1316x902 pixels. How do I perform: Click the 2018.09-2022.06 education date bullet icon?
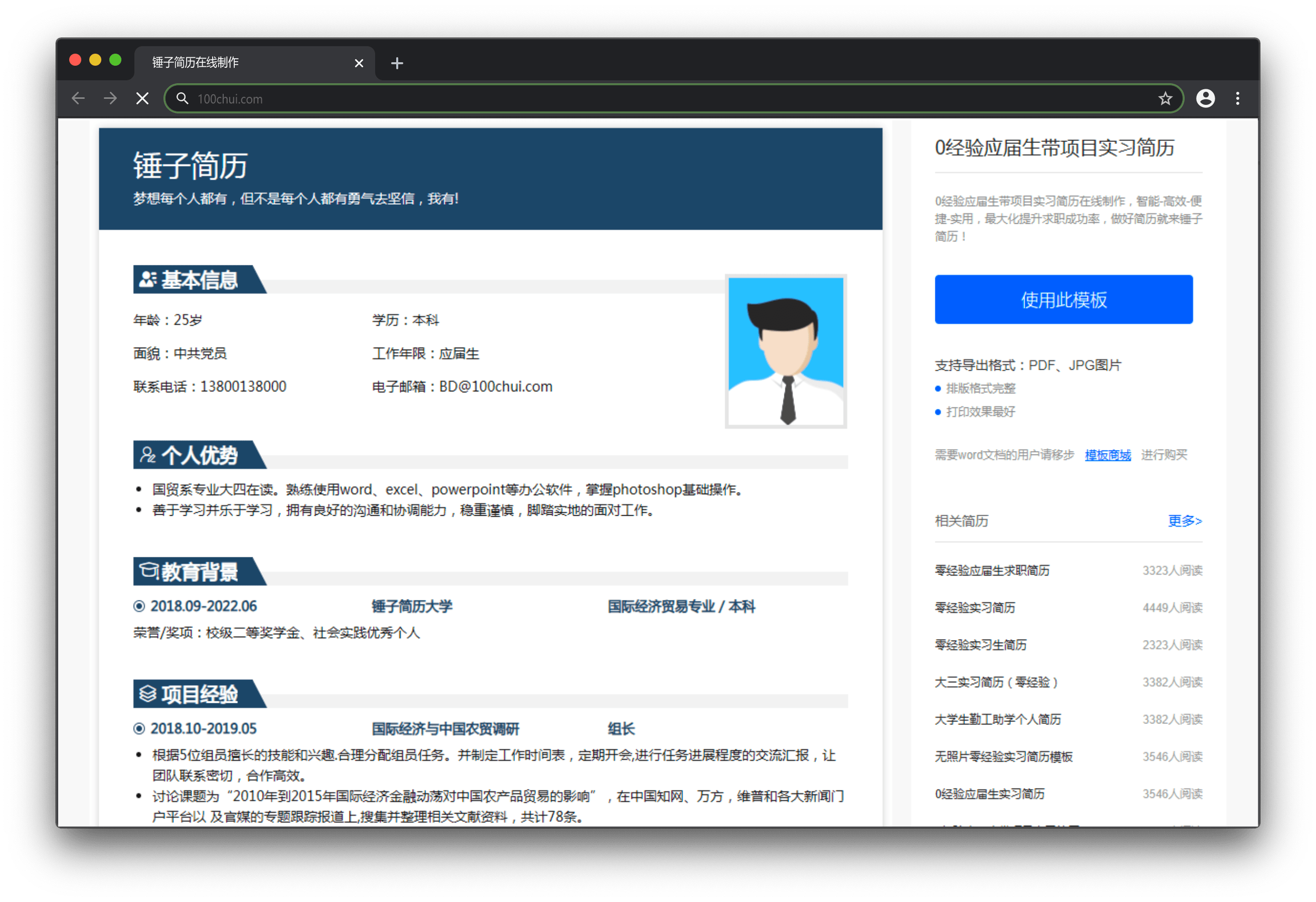(x=139, y=606)
